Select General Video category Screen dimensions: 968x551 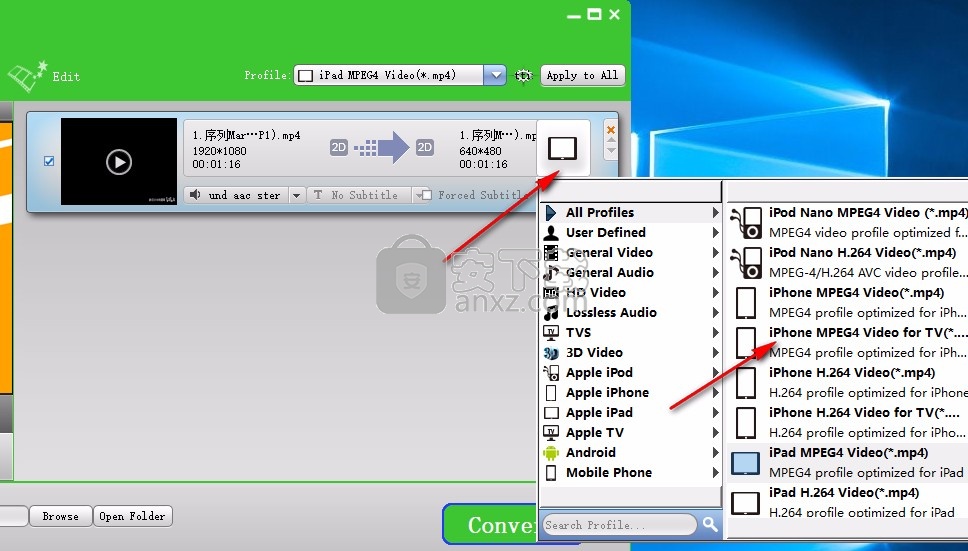pos(631,252)
